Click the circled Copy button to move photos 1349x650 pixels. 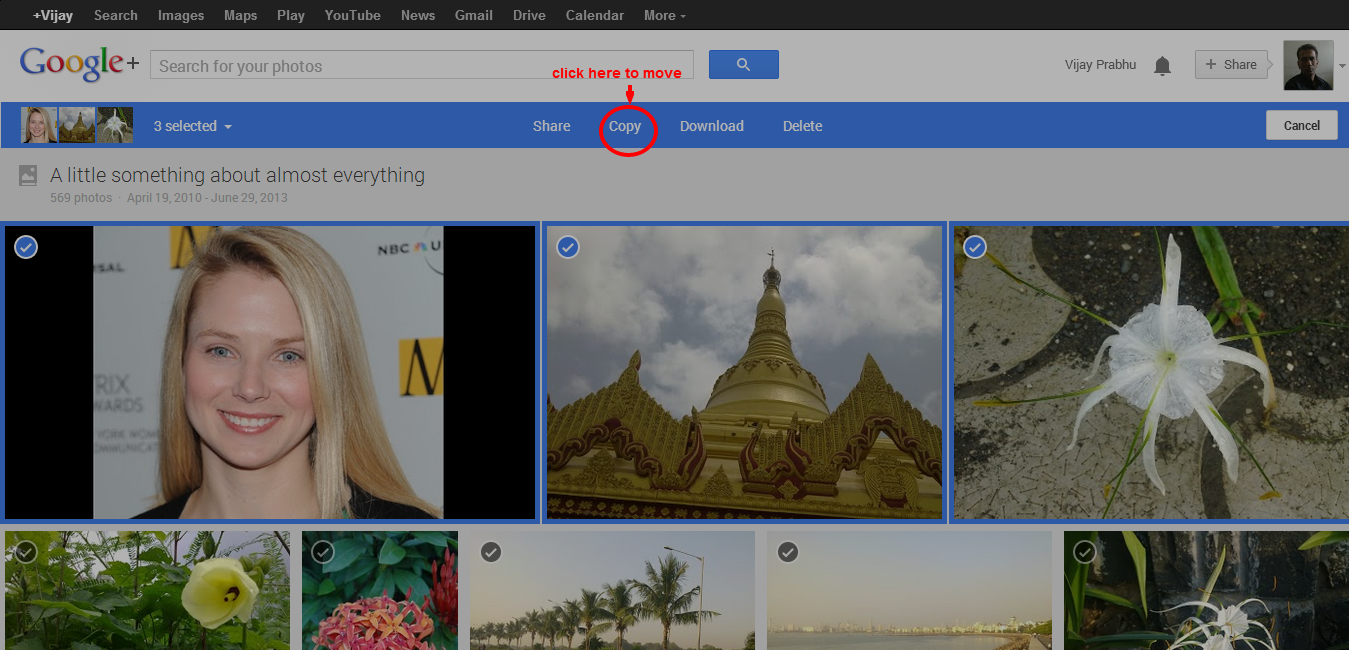[626, 126]
